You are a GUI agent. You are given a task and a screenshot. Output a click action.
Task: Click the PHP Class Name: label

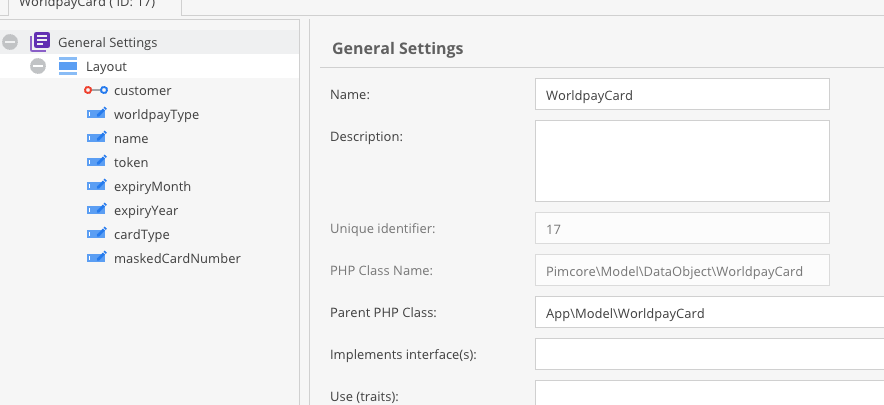click(381, 271)
